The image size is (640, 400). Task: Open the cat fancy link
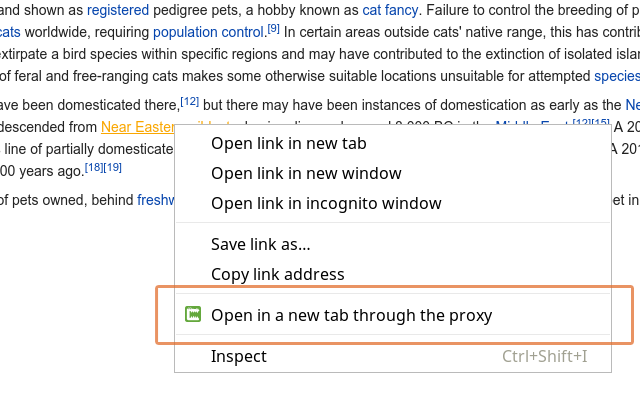(x=390, y=10)
